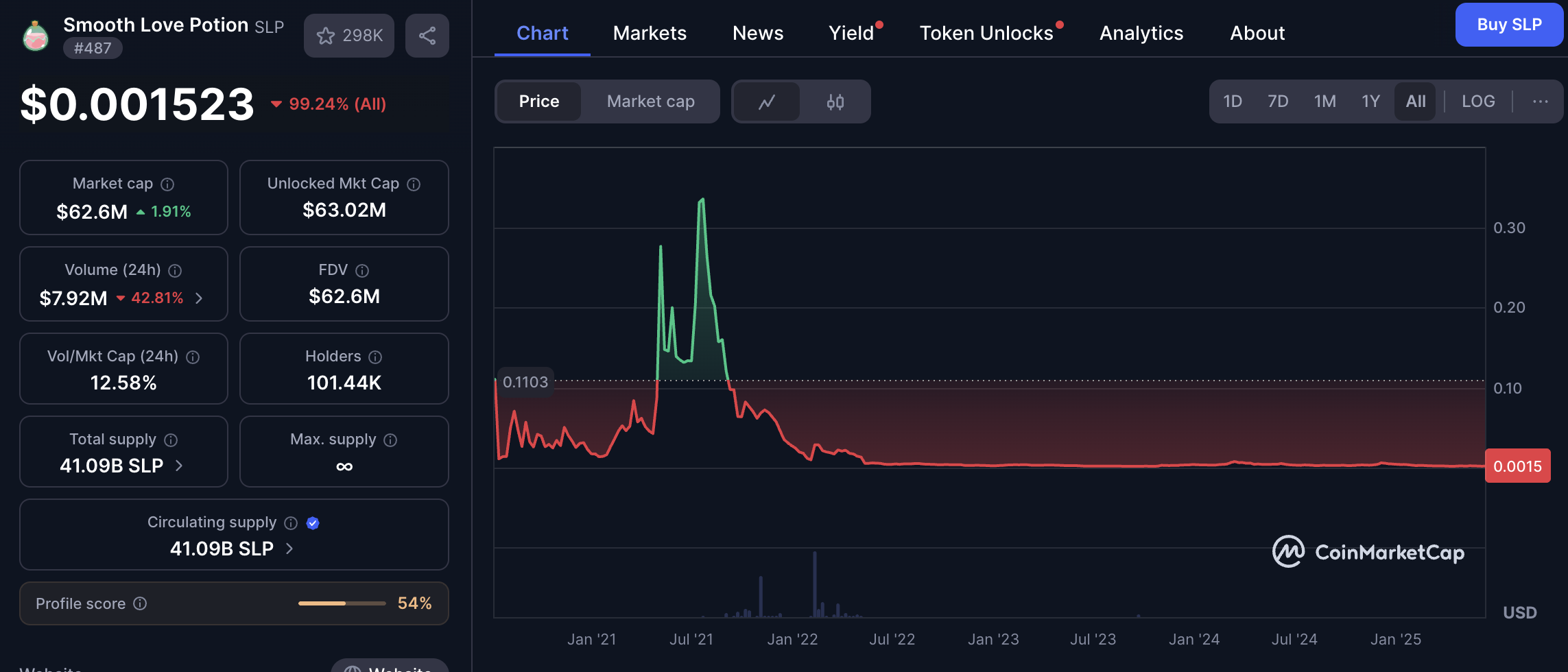This screenshot has width=1568, height=672.
Task: Open Profile score info icon
Action: [140, 603]
